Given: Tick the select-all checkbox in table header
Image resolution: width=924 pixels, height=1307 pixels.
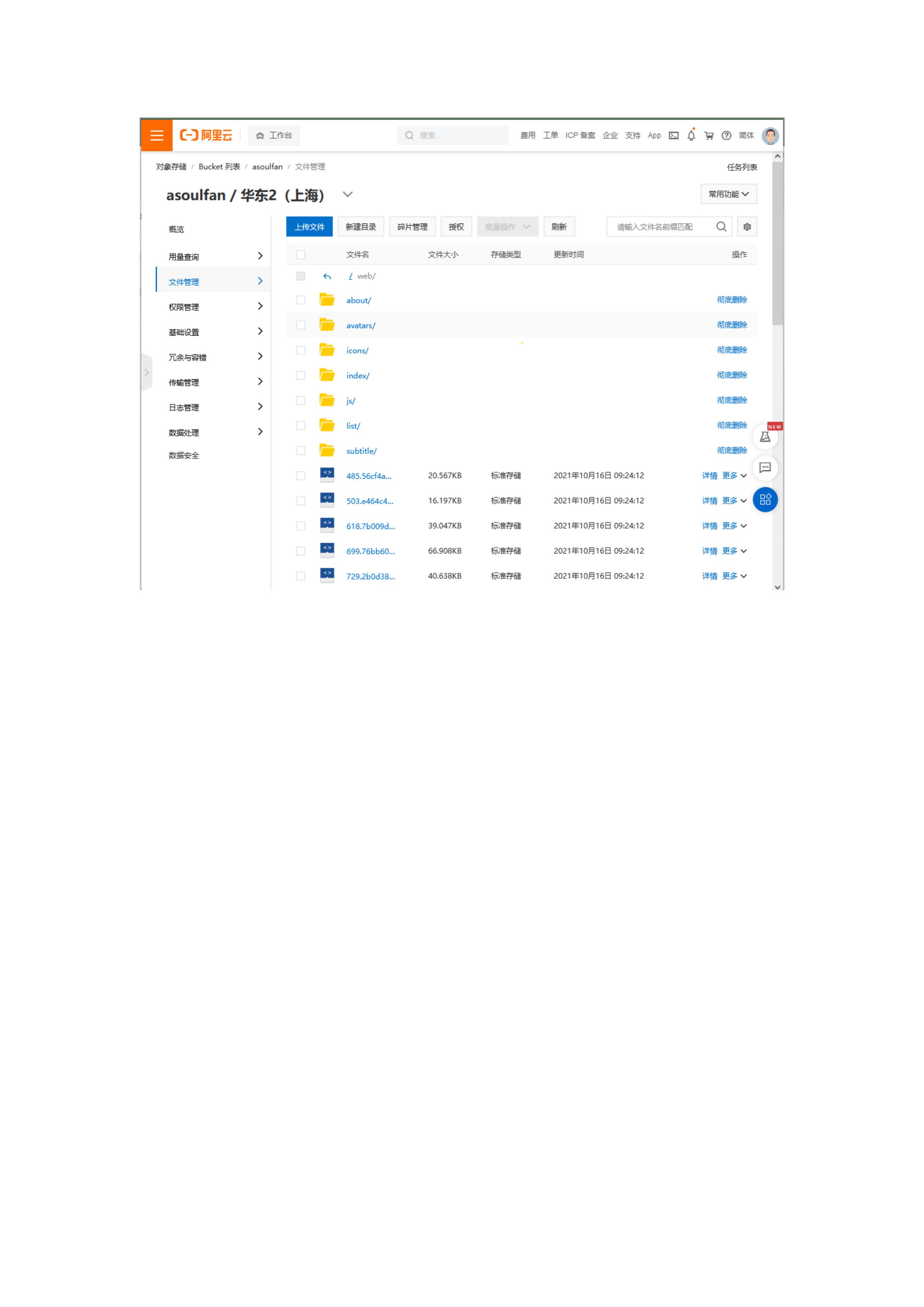Looking at the screenshot, I should pos(301,255).
